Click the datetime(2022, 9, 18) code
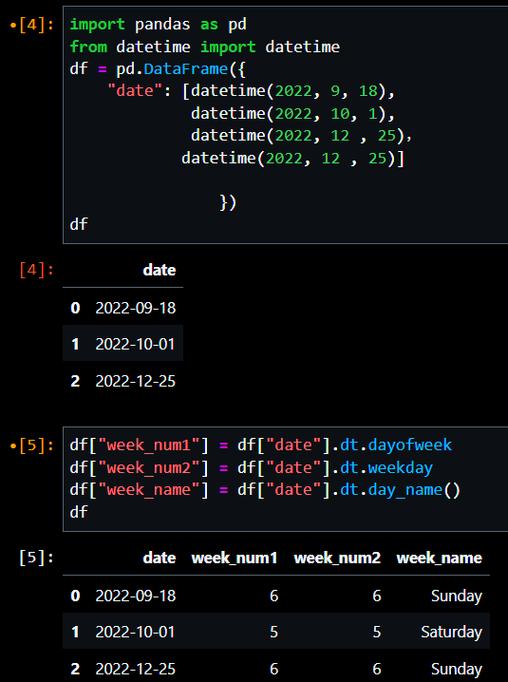 [x=288, y=91]
